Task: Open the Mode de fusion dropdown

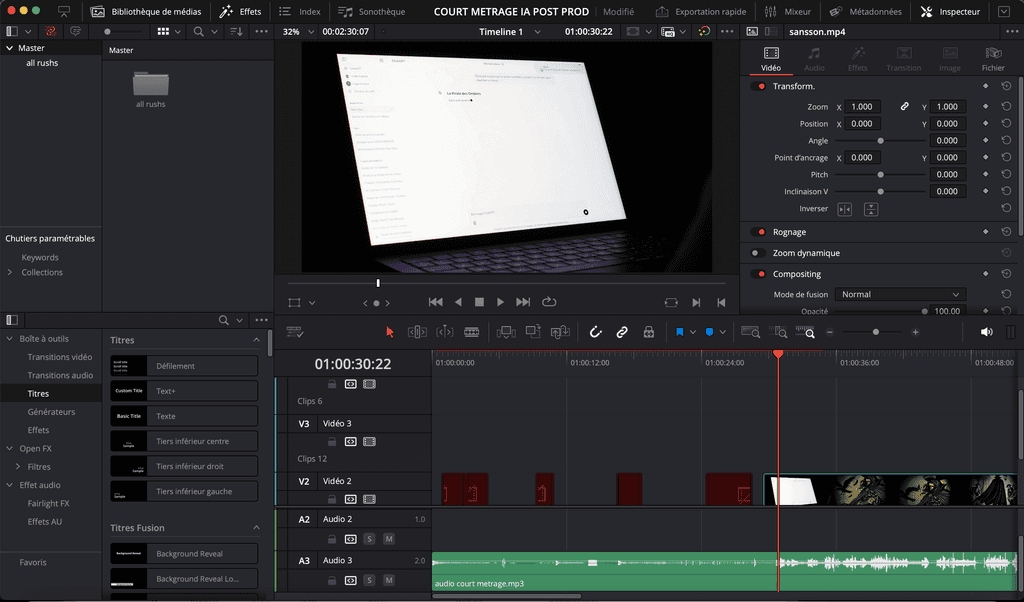Action: 900,295
